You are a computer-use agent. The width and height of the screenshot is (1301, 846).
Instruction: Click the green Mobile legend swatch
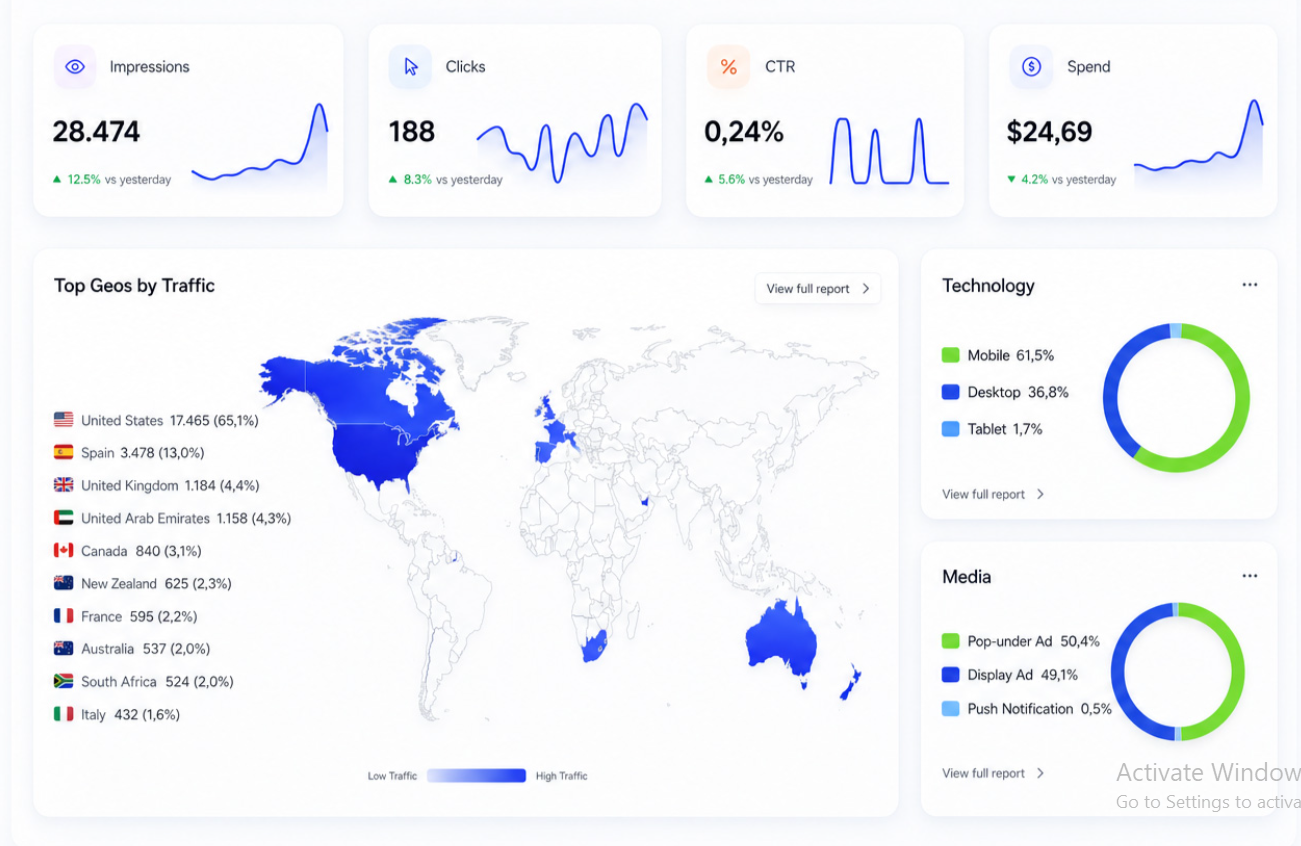click(x=951, y=355)
